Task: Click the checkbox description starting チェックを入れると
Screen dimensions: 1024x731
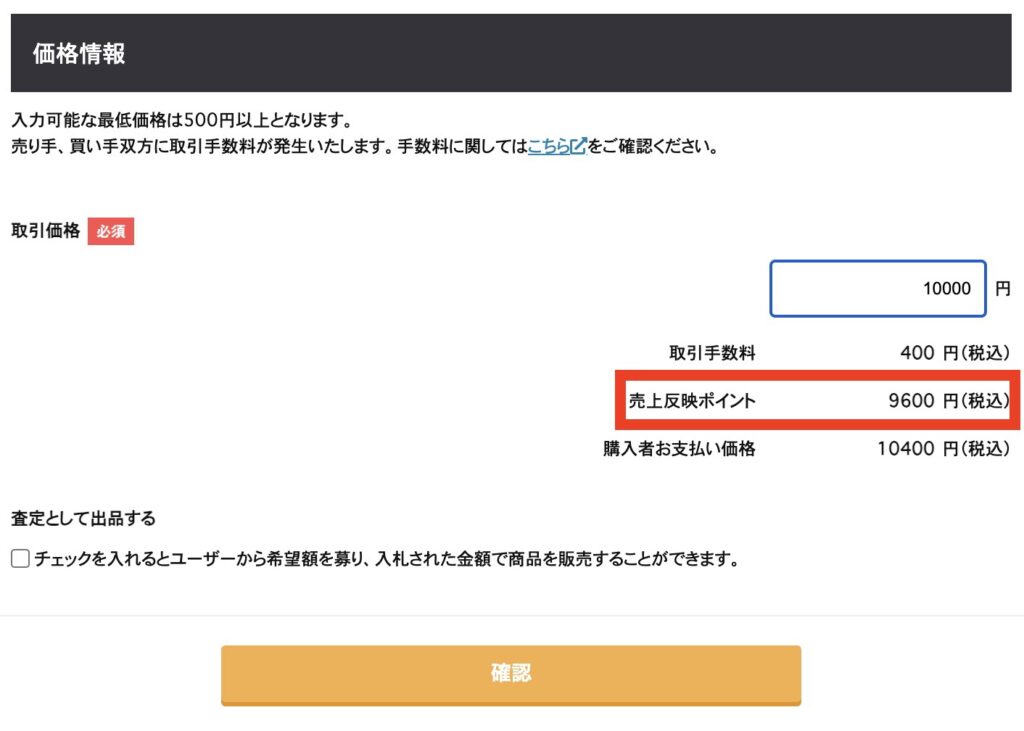Action: [387, 559]
